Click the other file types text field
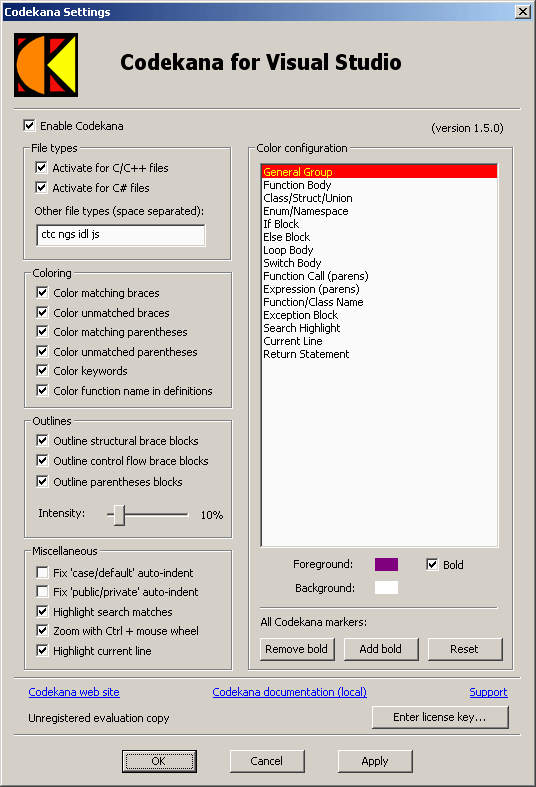 click(121, 235)
